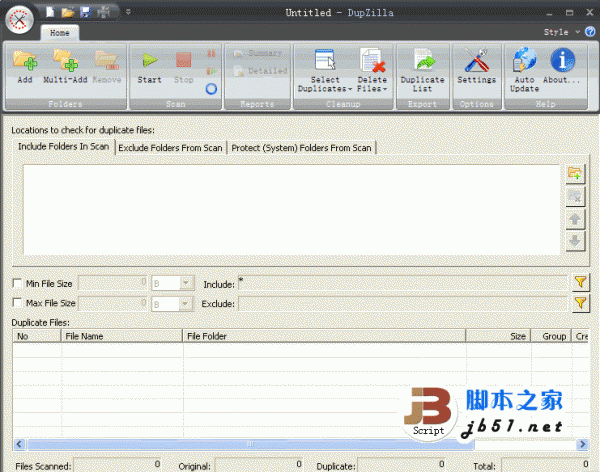Open the Summary report
This screenshot has width=600, height=472.
(x=258, y=53)
